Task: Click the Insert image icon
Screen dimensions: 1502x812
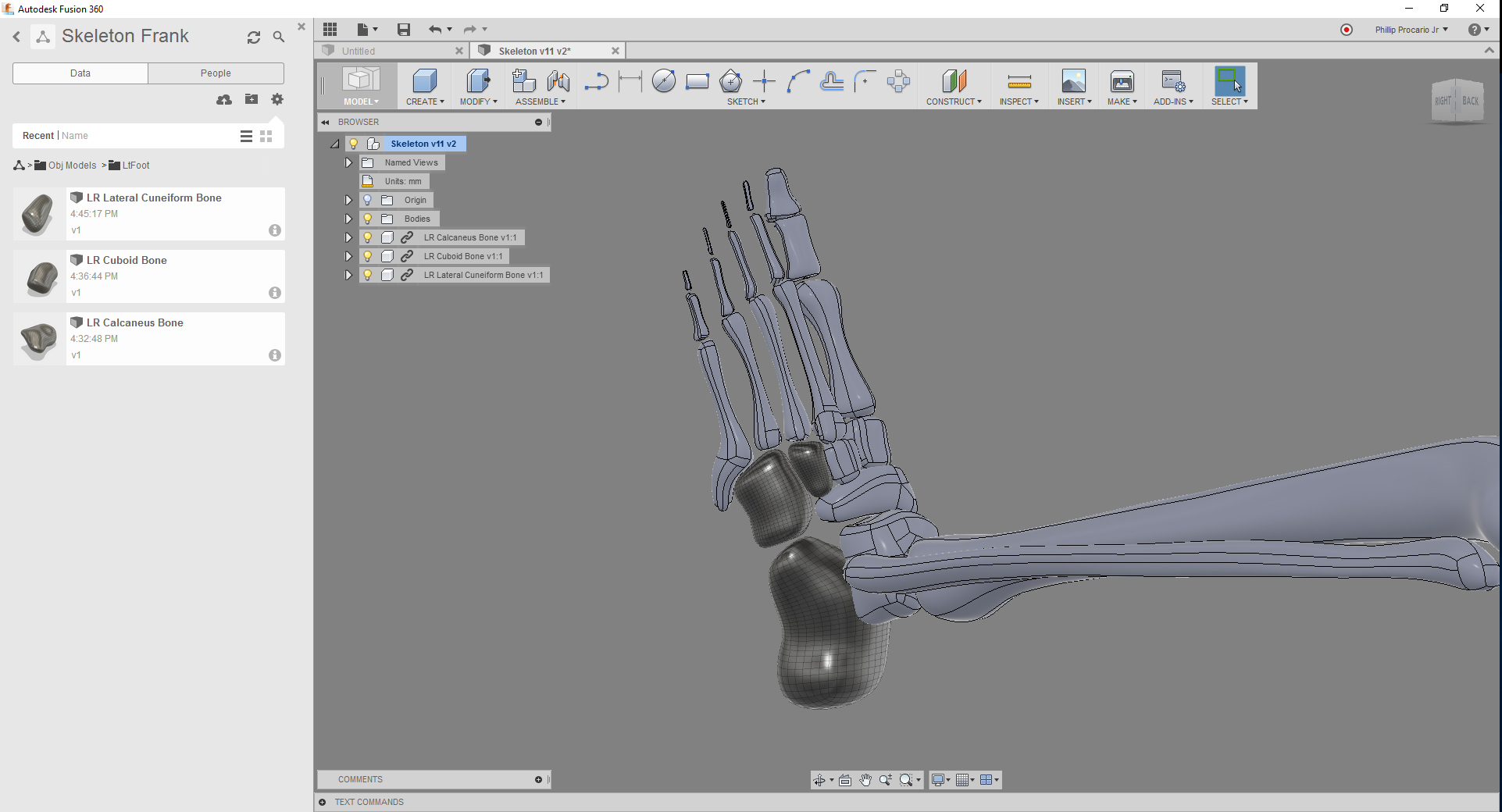Action: 1074,81
